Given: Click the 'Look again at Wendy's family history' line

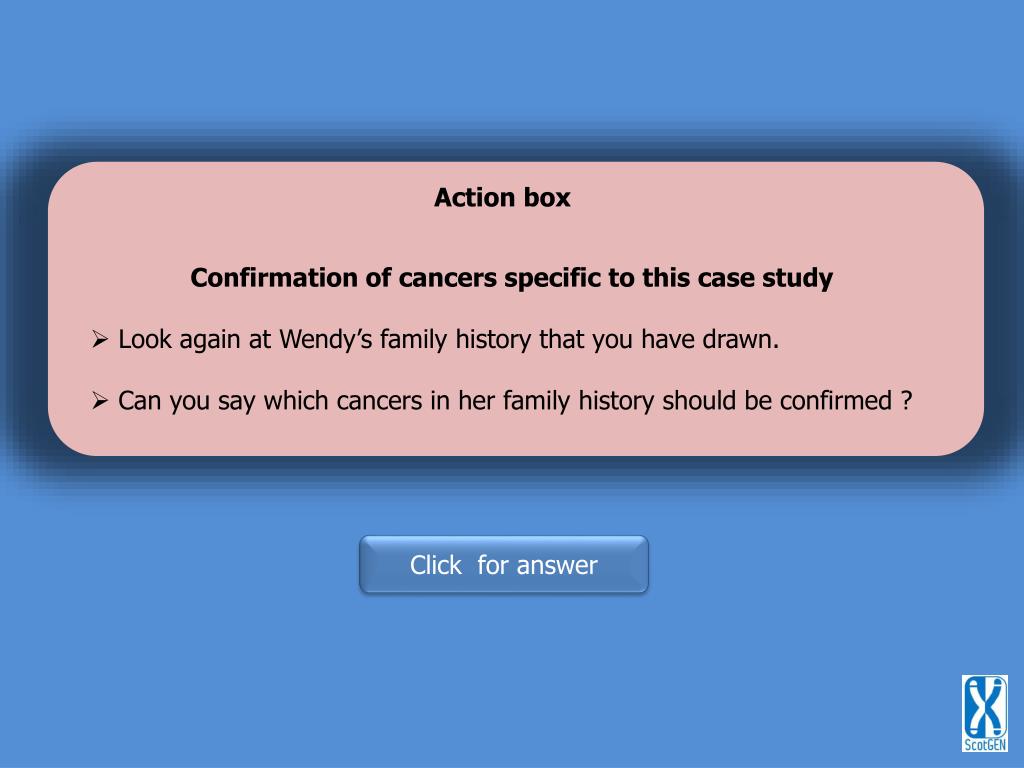Looking at the screenshot, I should [449, 340].
